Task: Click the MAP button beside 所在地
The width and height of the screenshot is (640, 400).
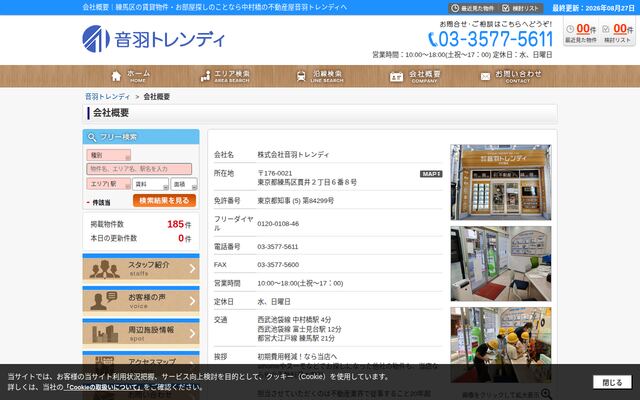Action: (431, 174)
